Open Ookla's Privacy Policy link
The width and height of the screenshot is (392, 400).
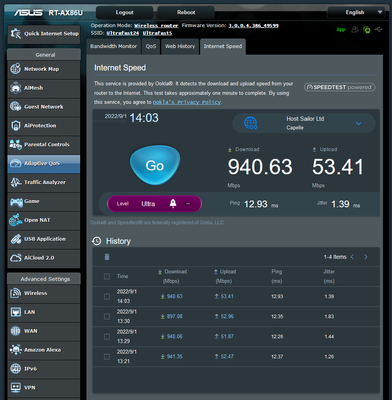(x=187, y=102)
